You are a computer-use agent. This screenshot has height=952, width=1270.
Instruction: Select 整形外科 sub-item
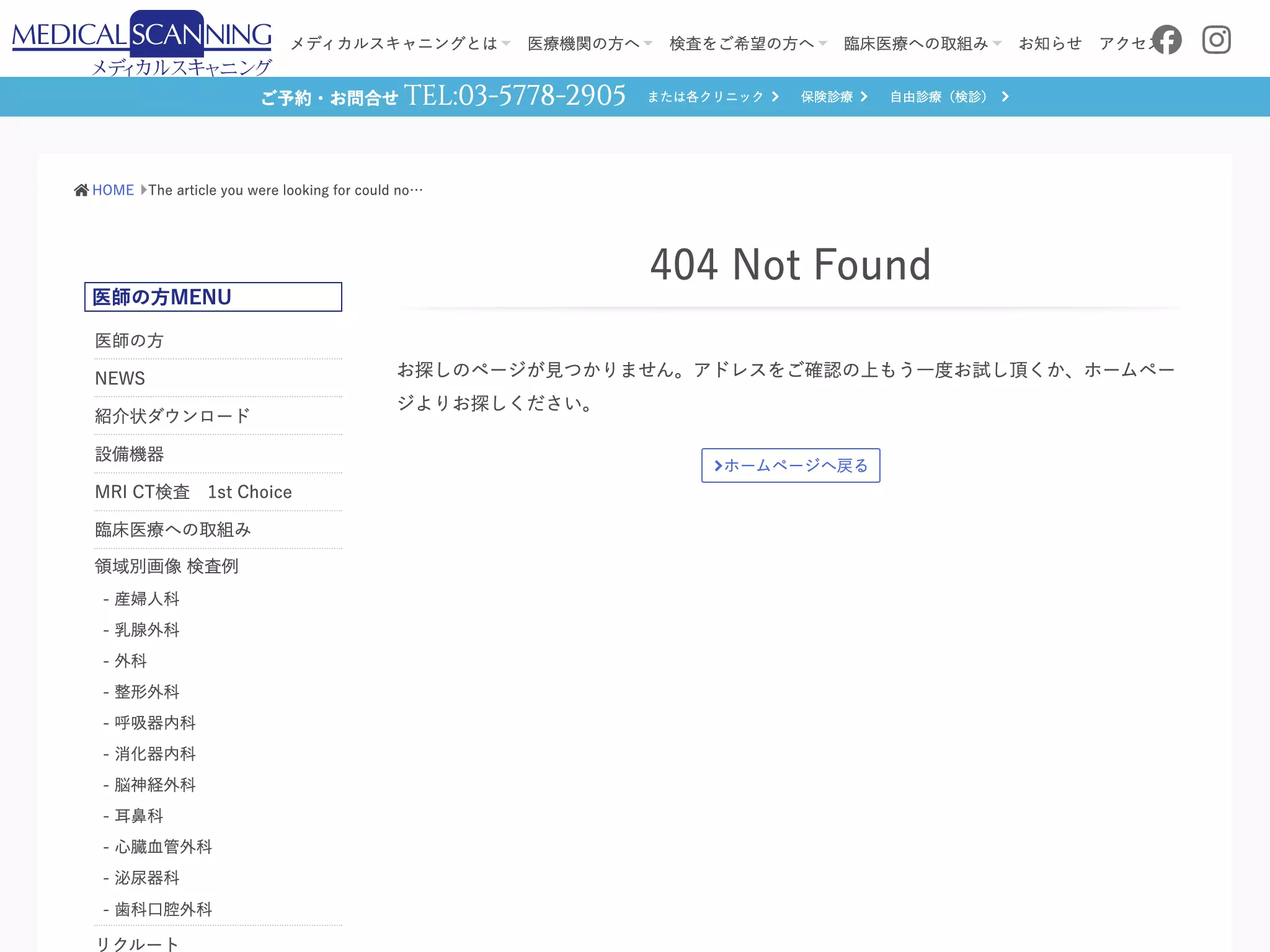(x=147, y=692)
